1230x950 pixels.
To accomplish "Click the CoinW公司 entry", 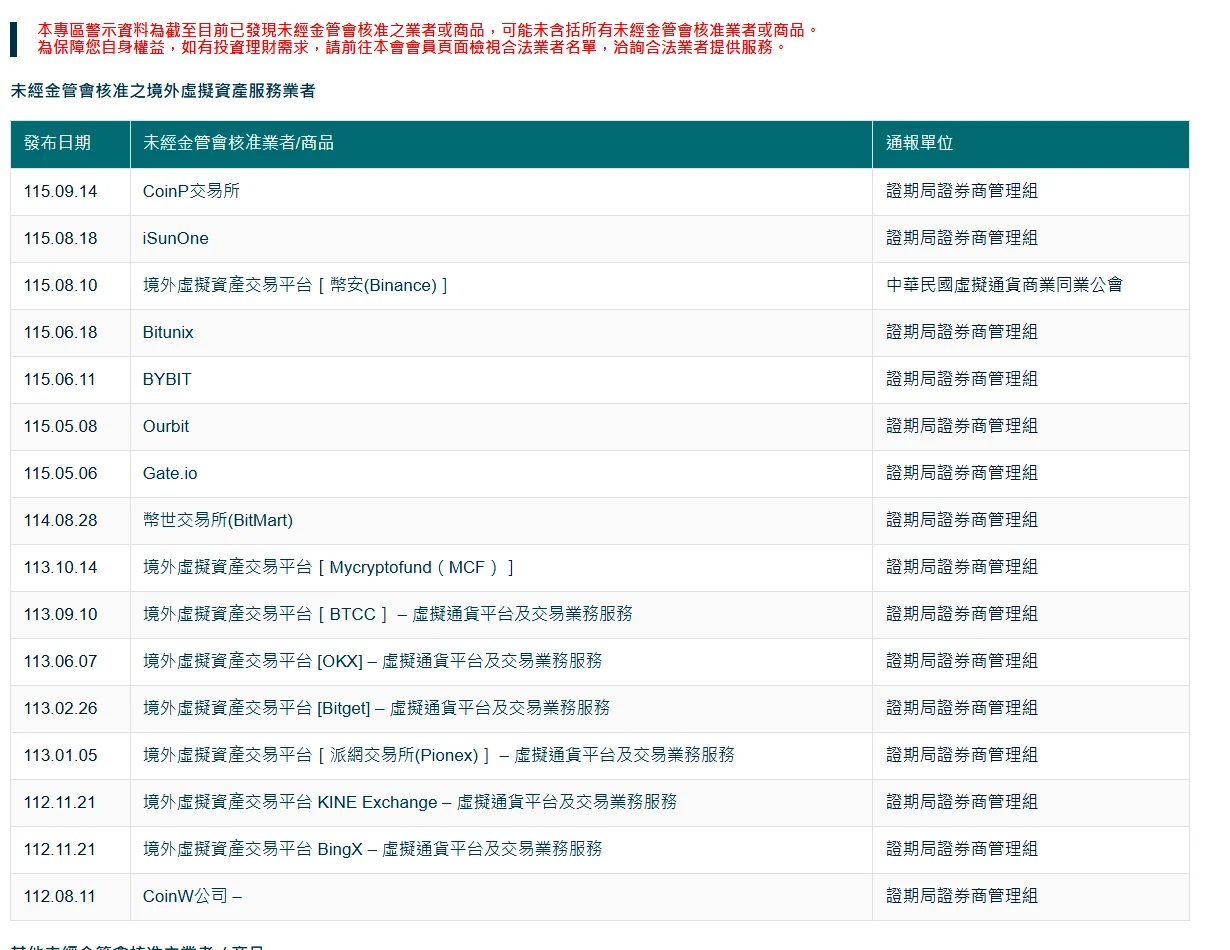I will [x=192, y=896].
